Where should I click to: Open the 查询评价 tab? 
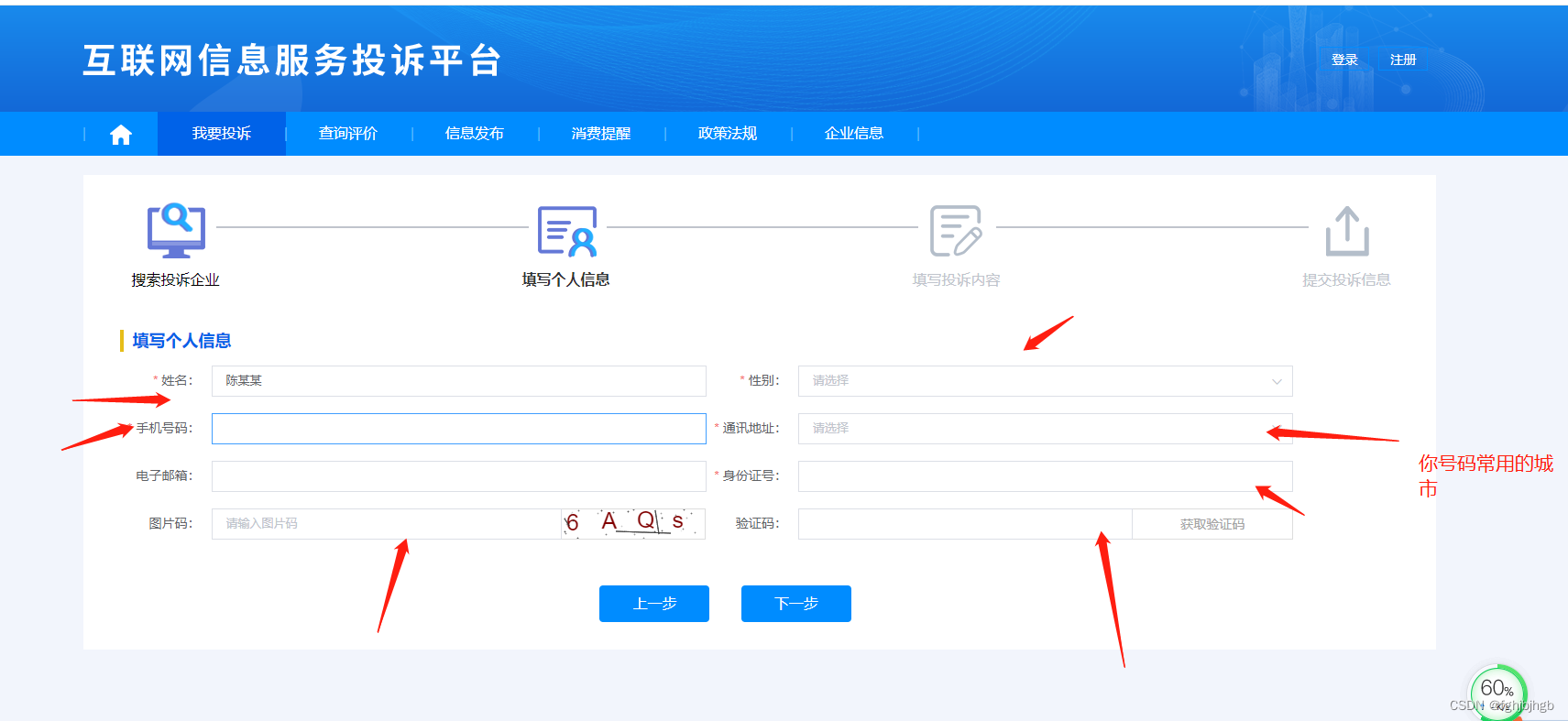tap(348, 134)
